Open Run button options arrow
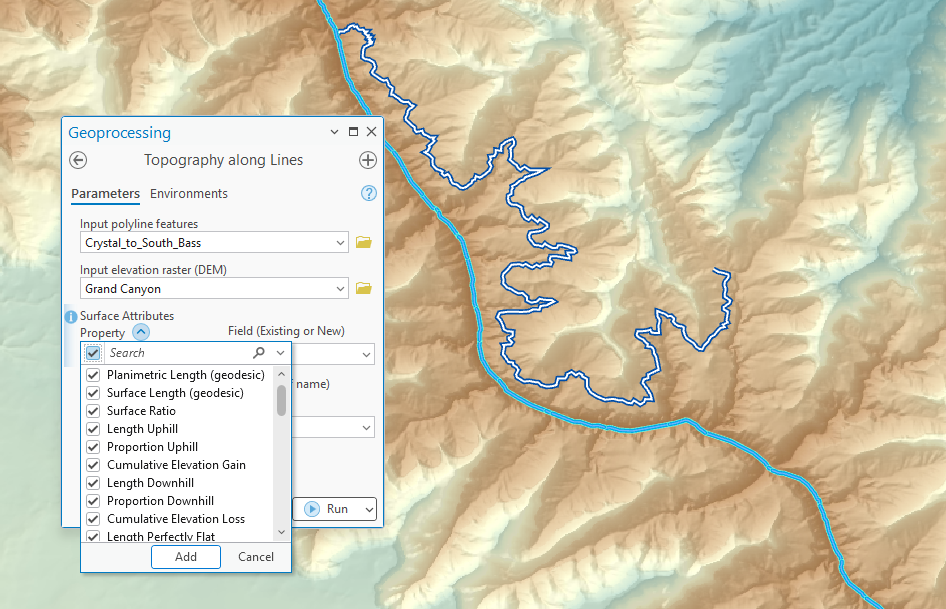Viewport: 946px width, 609px height. tap(369, 509)
